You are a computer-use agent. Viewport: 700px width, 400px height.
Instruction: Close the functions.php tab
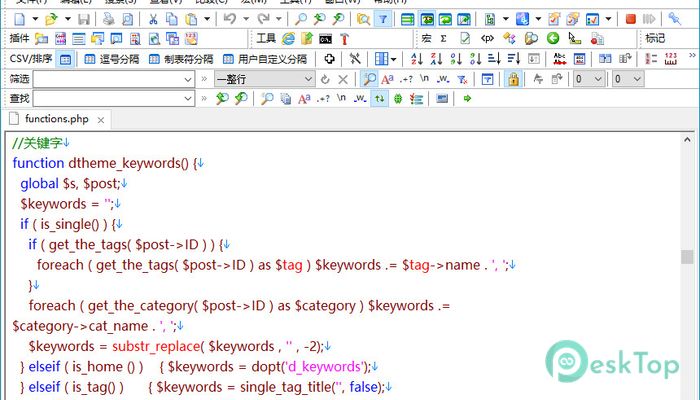[x=101, y=120]
